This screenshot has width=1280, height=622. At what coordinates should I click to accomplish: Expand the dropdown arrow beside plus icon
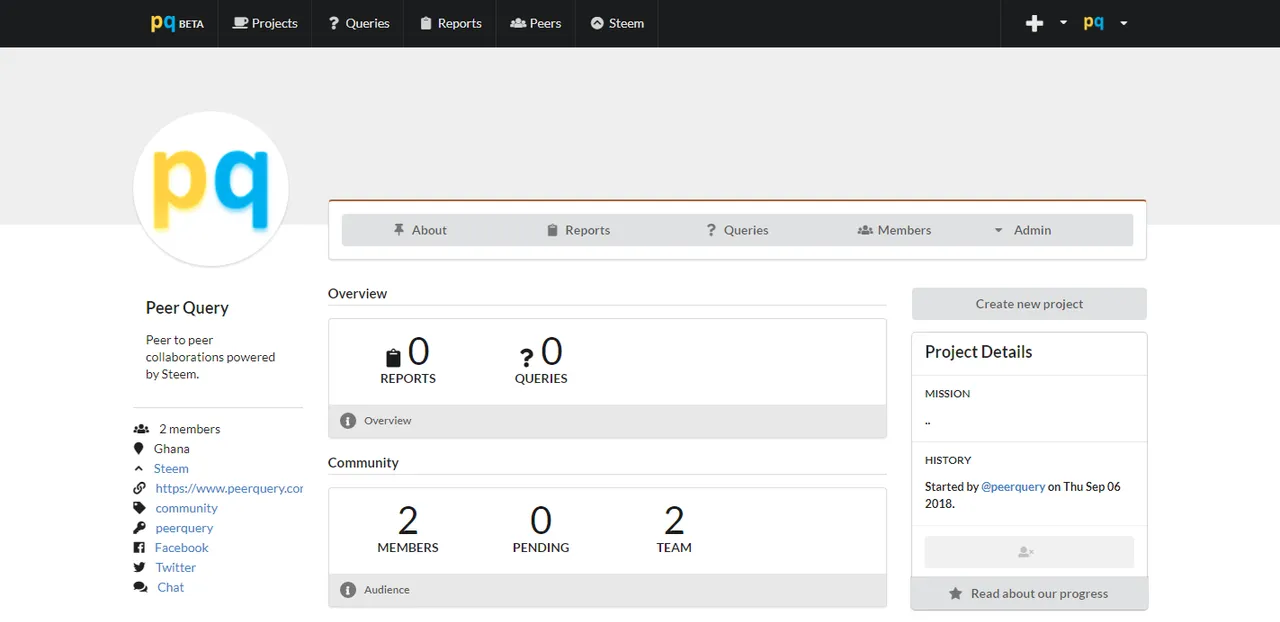1063,22
